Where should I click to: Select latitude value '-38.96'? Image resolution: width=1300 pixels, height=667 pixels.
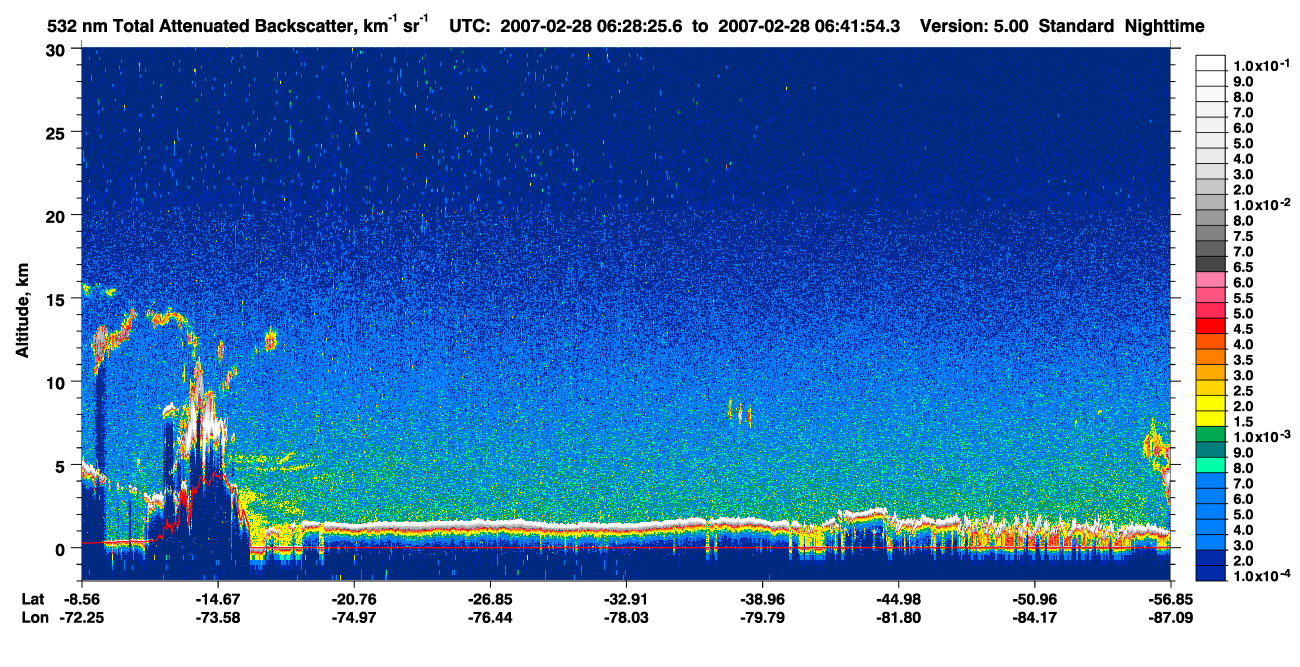point(762,599)
